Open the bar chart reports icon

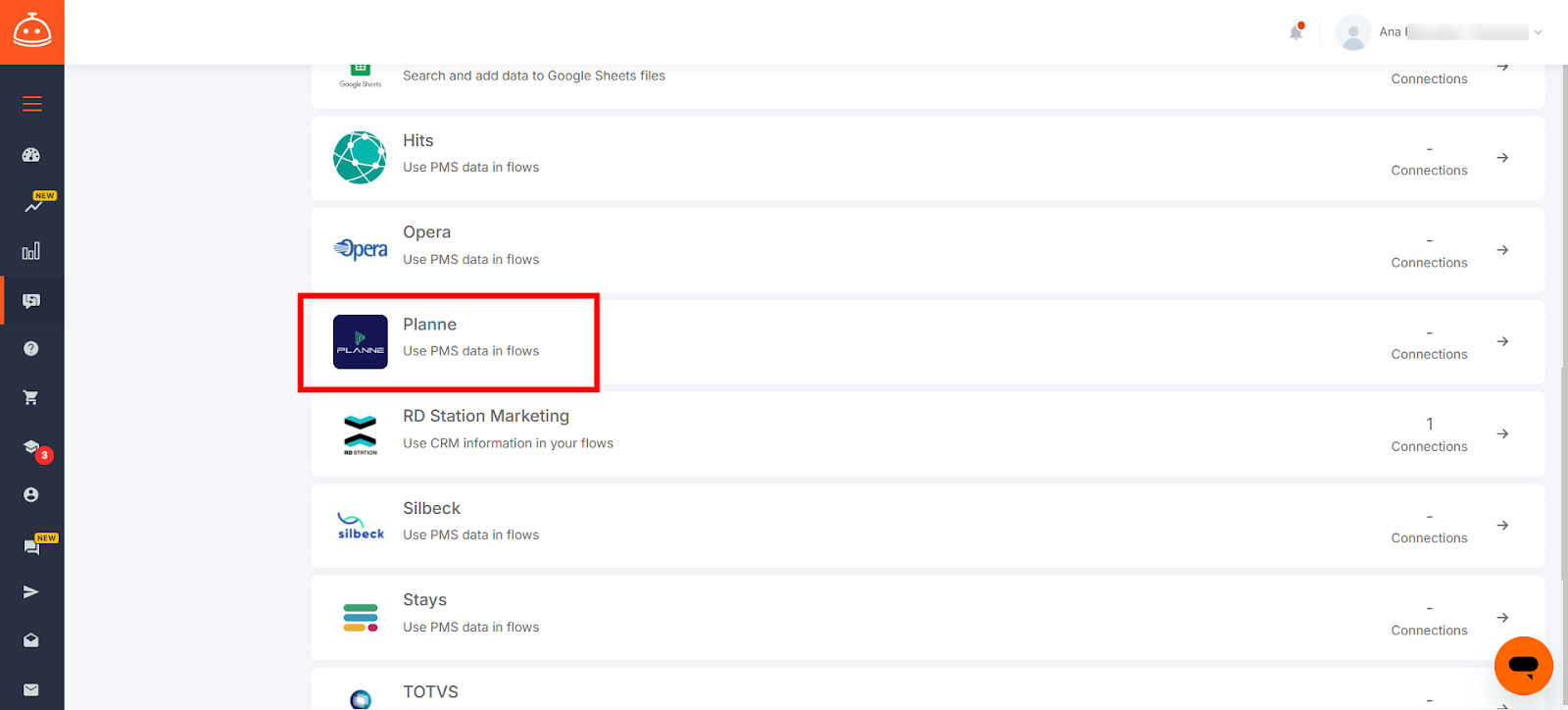tap(31, 251)
